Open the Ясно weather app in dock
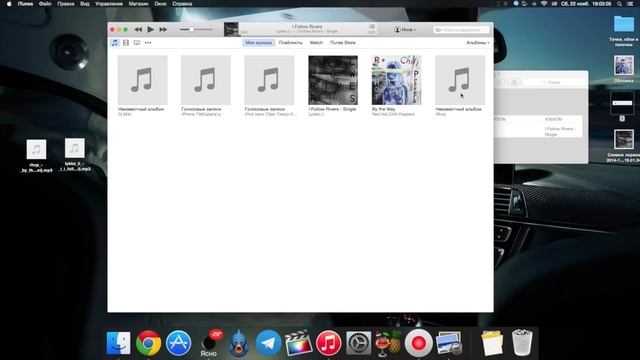This screenshot has height=360, width=640. (x=209, y=343)
